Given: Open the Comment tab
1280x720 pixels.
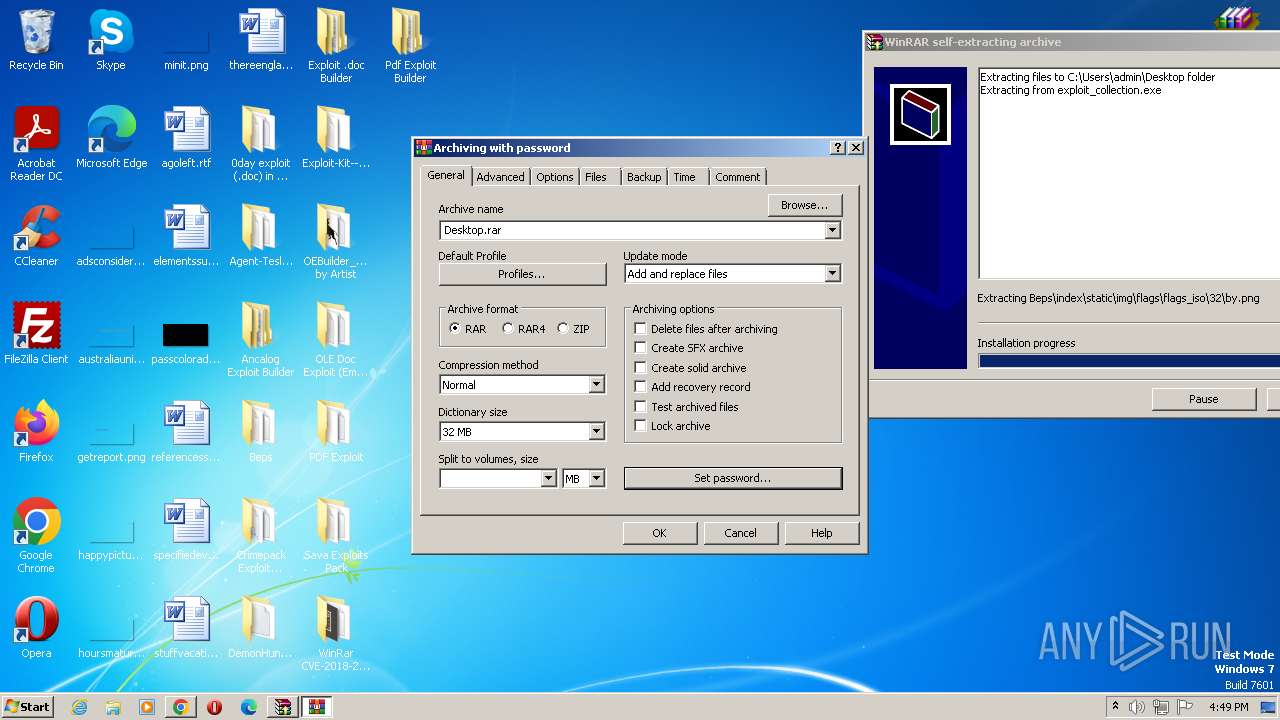Looking at the screenshot, I should (738, 177).
